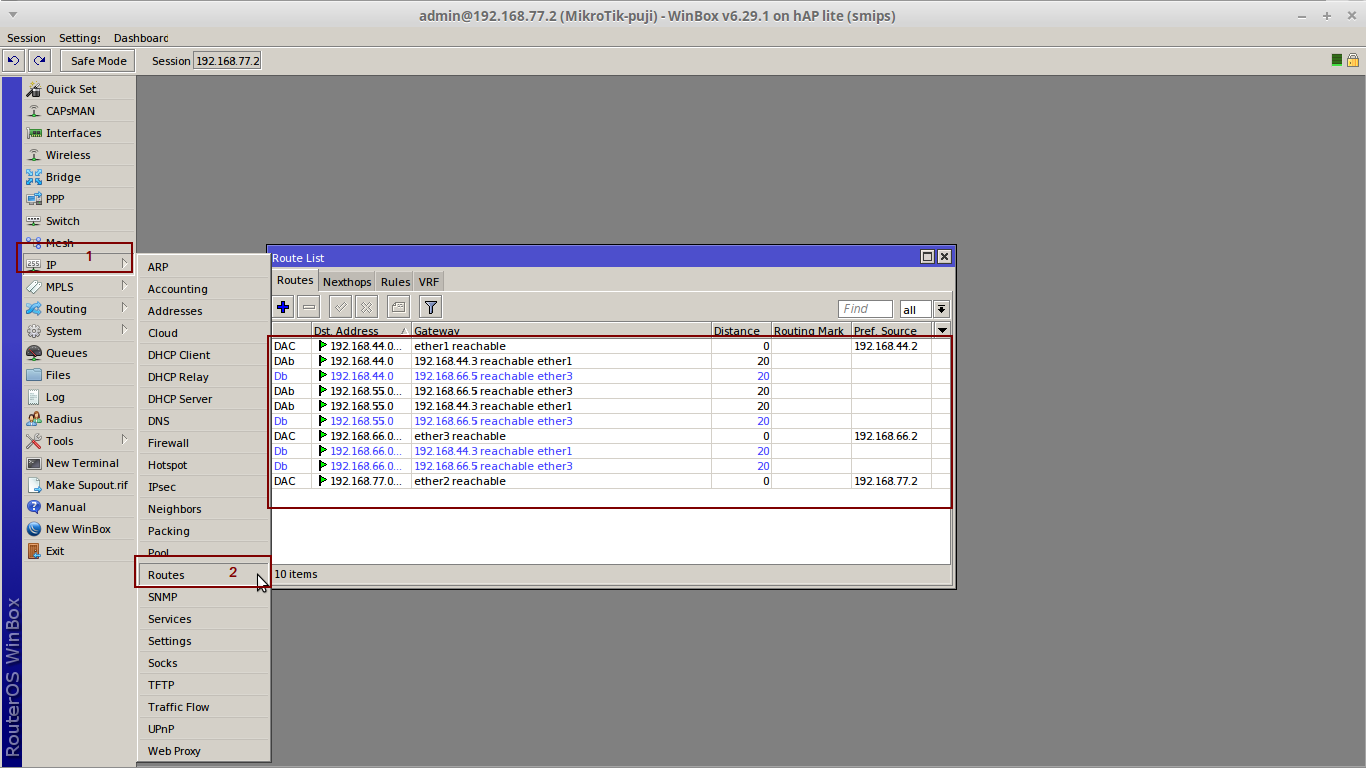Image resolution: width=1366 pixels, height=768 pixels.
Task: Open the column selector dropdown in Route List
Action: point(941,330)
